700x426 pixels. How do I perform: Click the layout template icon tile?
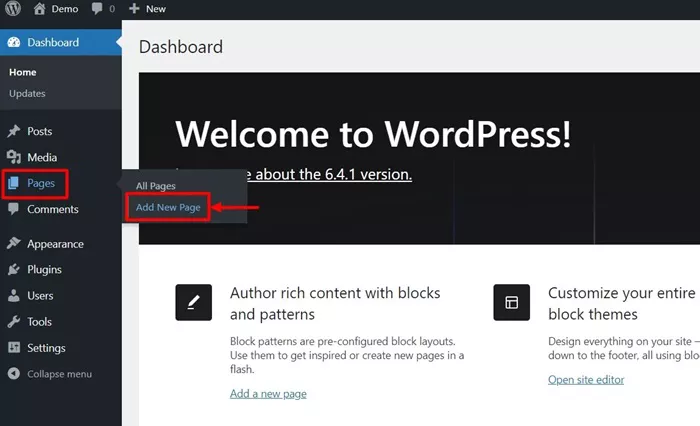click(512, 302)
